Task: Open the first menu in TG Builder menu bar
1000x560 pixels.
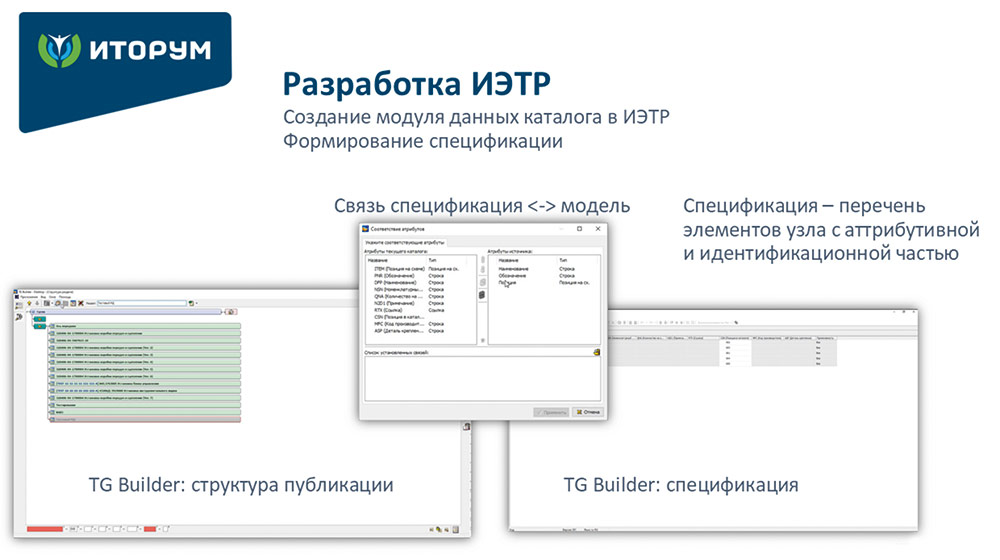Action: coord(24,296)
